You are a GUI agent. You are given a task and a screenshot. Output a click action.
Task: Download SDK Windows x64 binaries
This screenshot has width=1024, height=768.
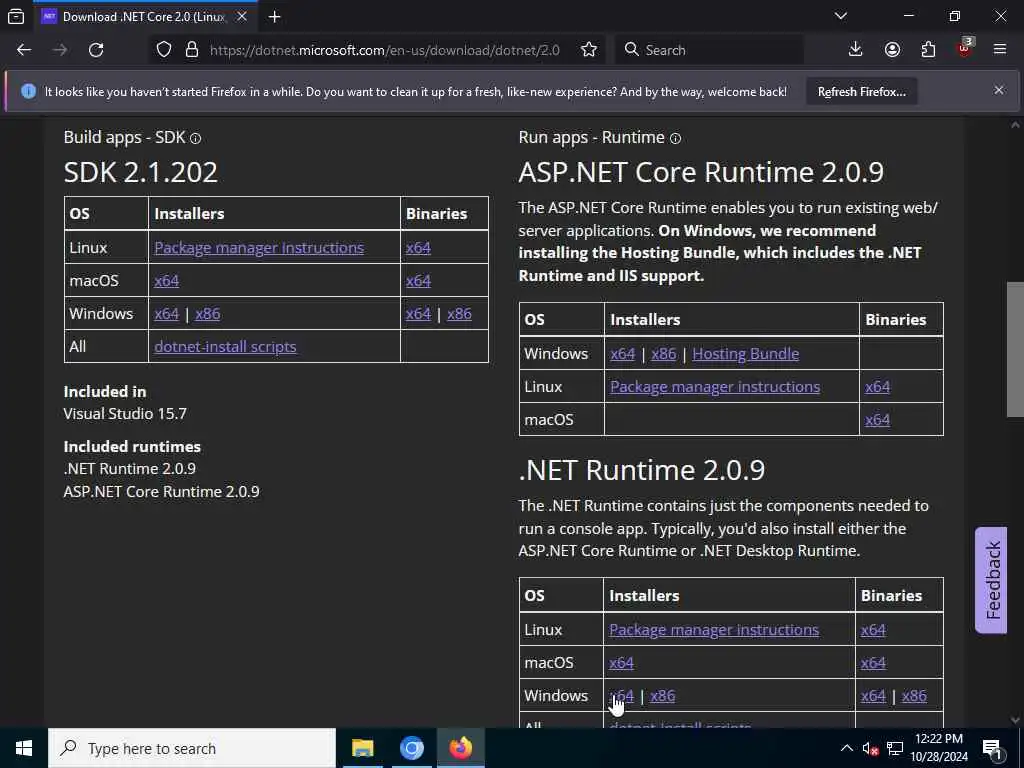(x=418, y=313)
